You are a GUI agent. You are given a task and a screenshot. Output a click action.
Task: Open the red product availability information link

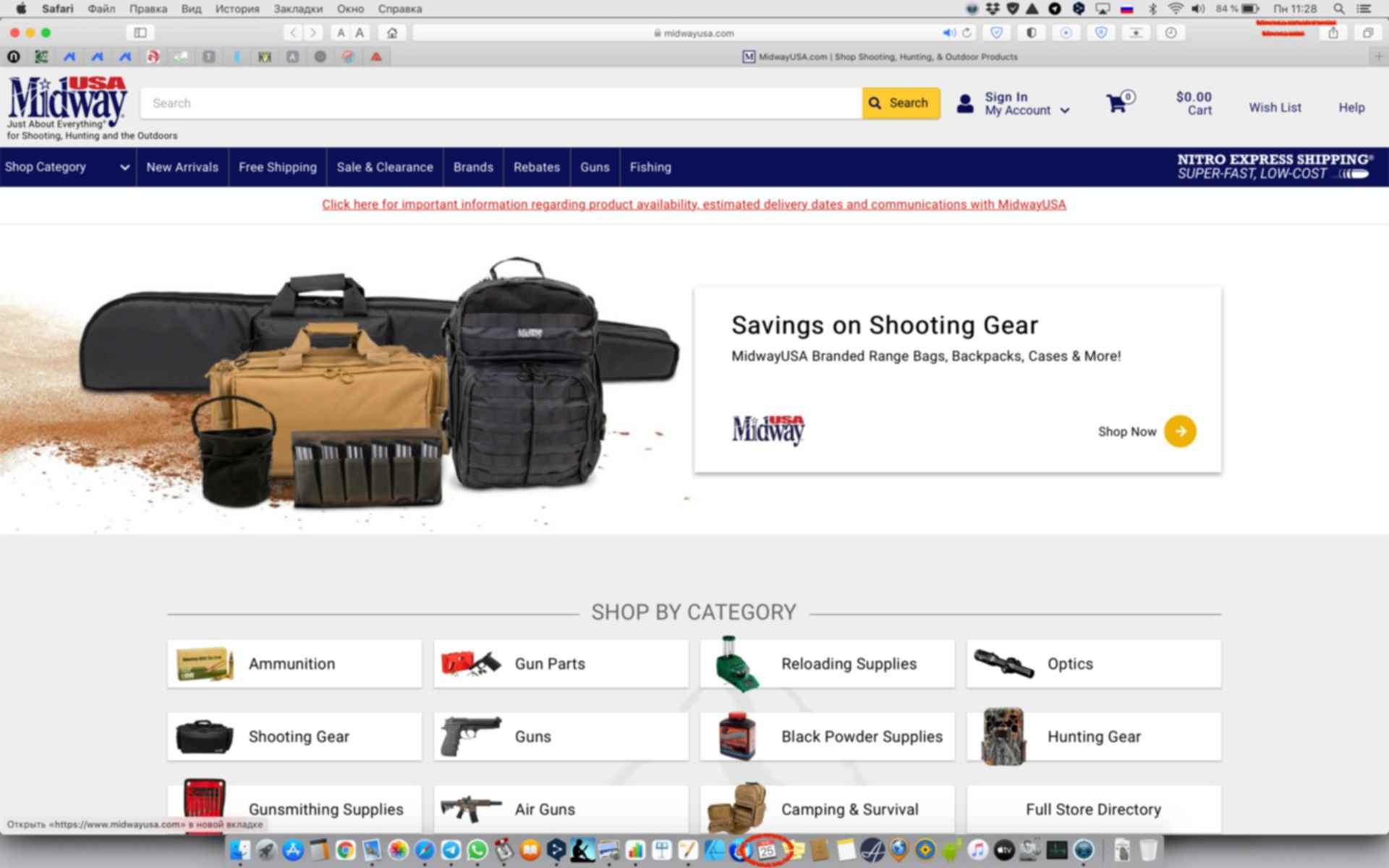694,205
